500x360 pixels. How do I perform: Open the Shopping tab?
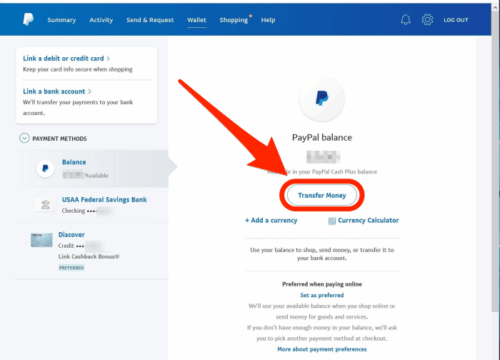234,20
